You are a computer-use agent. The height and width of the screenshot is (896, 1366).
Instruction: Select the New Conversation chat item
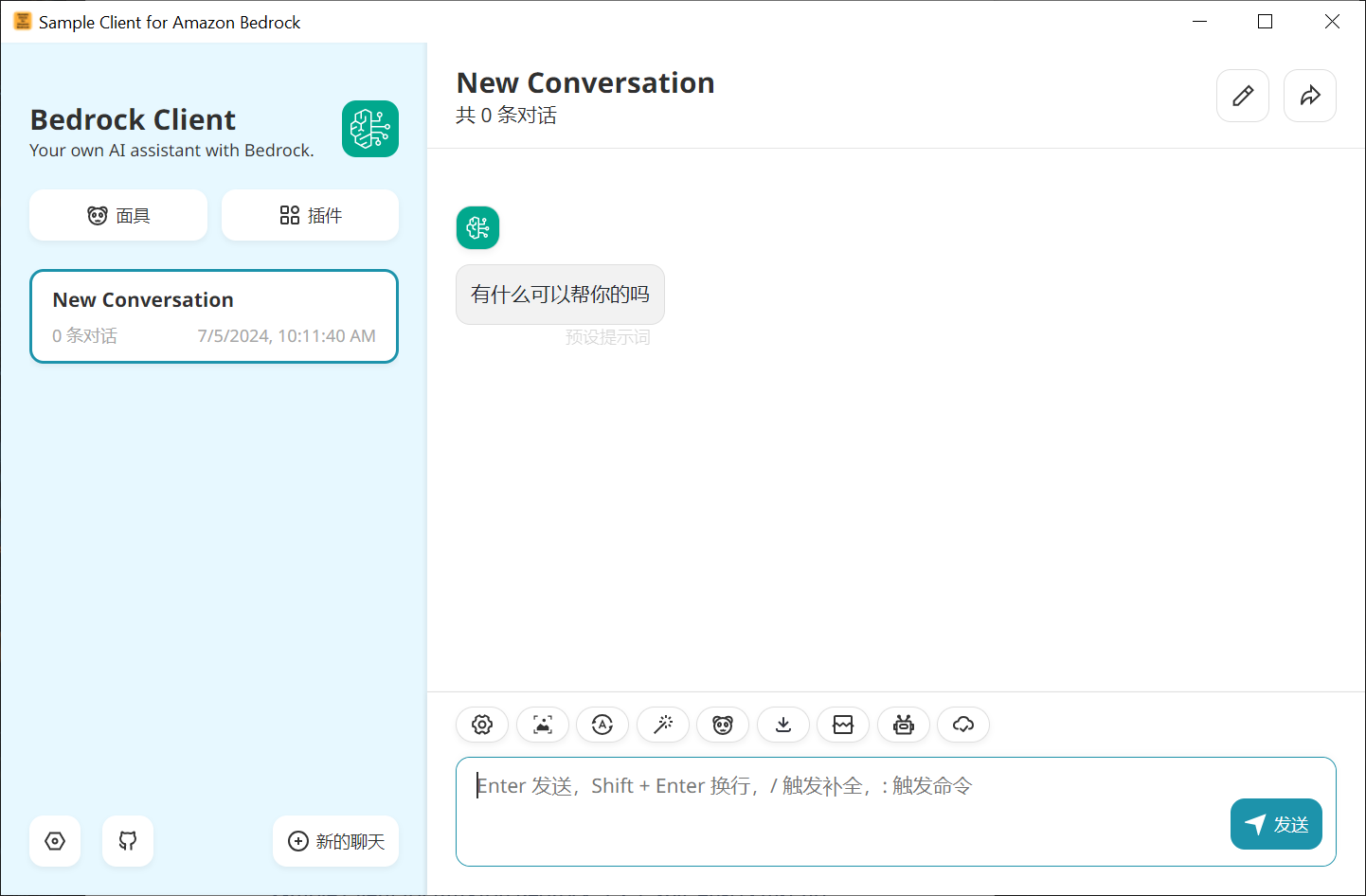coord(214,316)
